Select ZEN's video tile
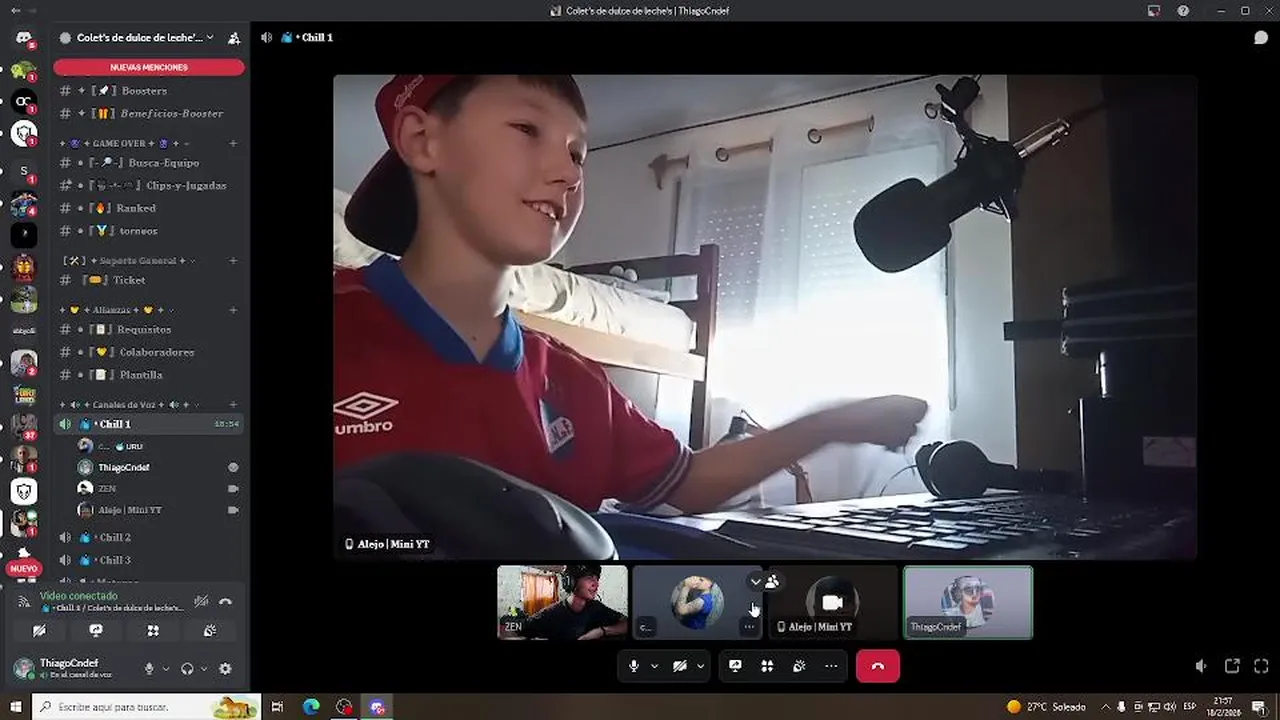 (x=563, y=602)
